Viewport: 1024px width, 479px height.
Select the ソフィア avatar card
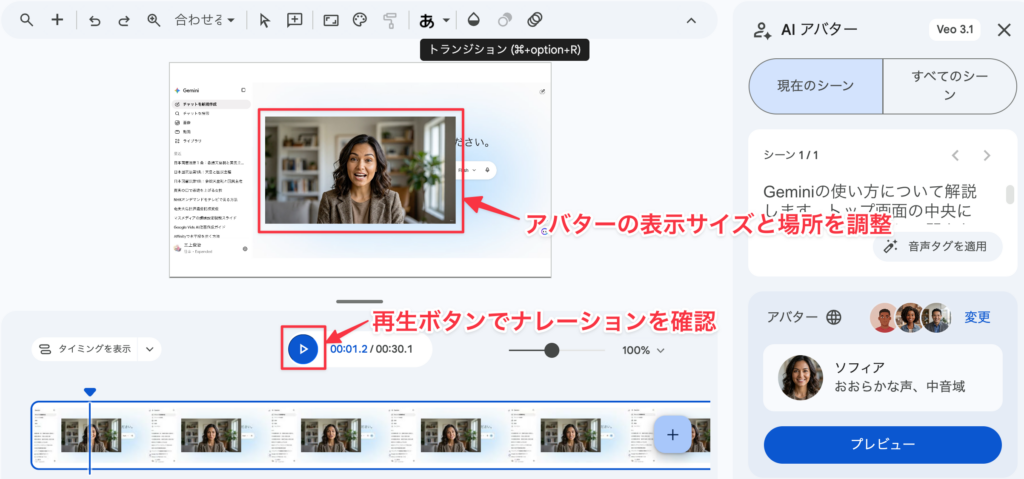(x=882, y=378)
